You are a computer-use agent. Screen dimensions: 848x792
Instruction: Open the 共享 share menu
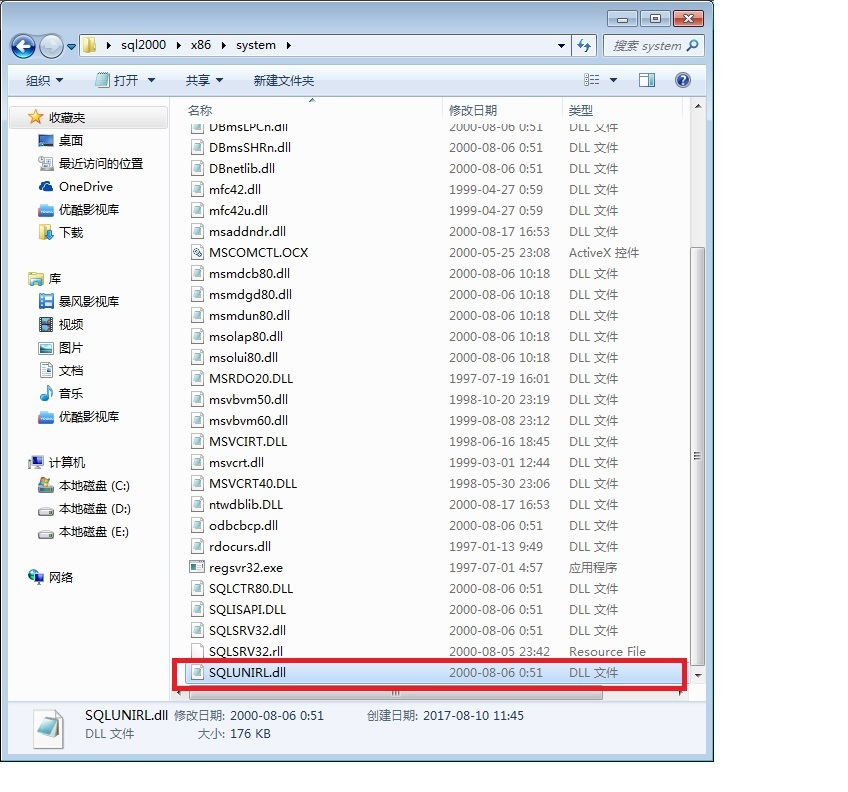[204, 80]
